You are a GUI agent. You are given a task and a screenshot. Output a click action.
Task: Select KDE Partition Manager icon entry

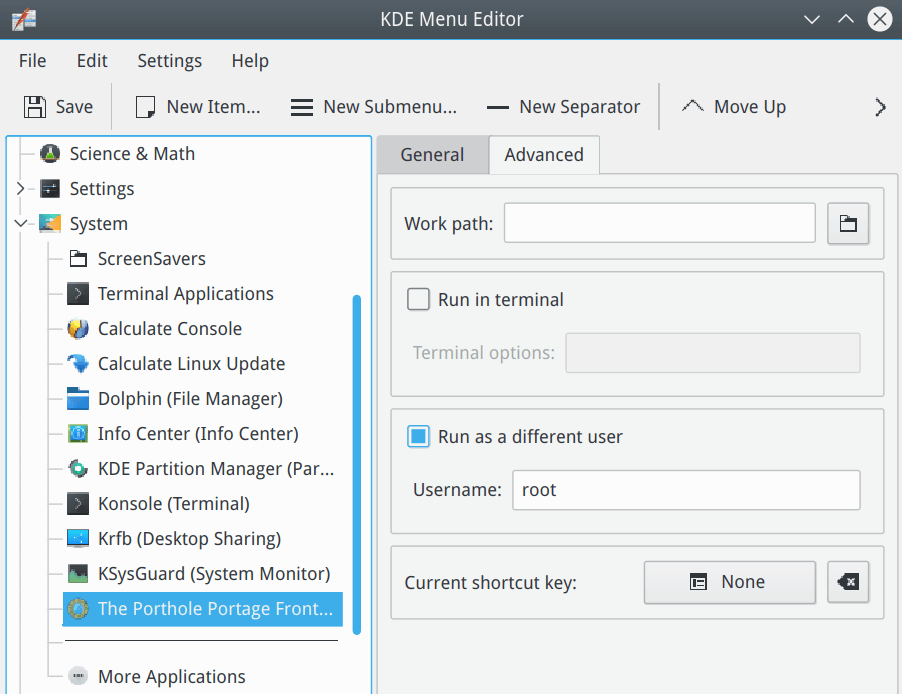(78, 468)
